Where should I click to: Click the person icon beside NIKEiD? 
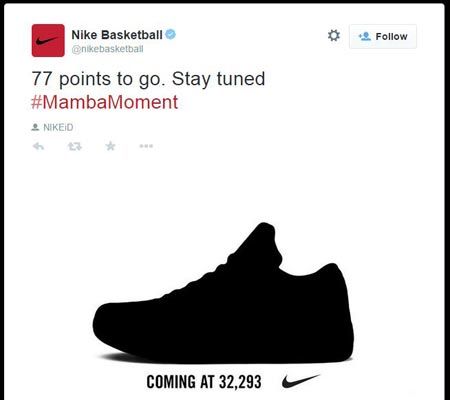click(35, 127)
